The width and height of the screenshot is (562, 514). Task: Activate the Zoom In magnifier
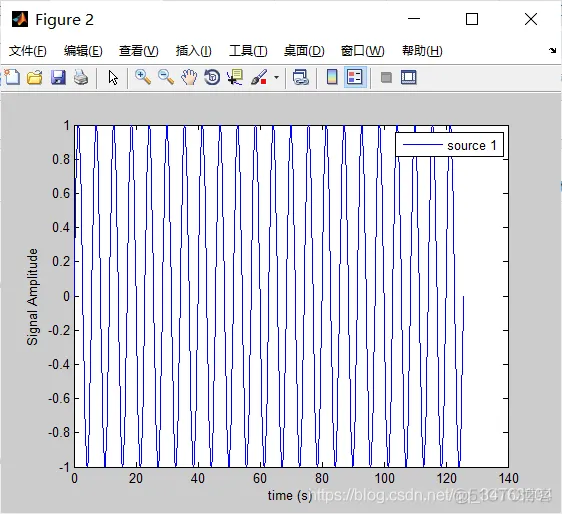143,77
